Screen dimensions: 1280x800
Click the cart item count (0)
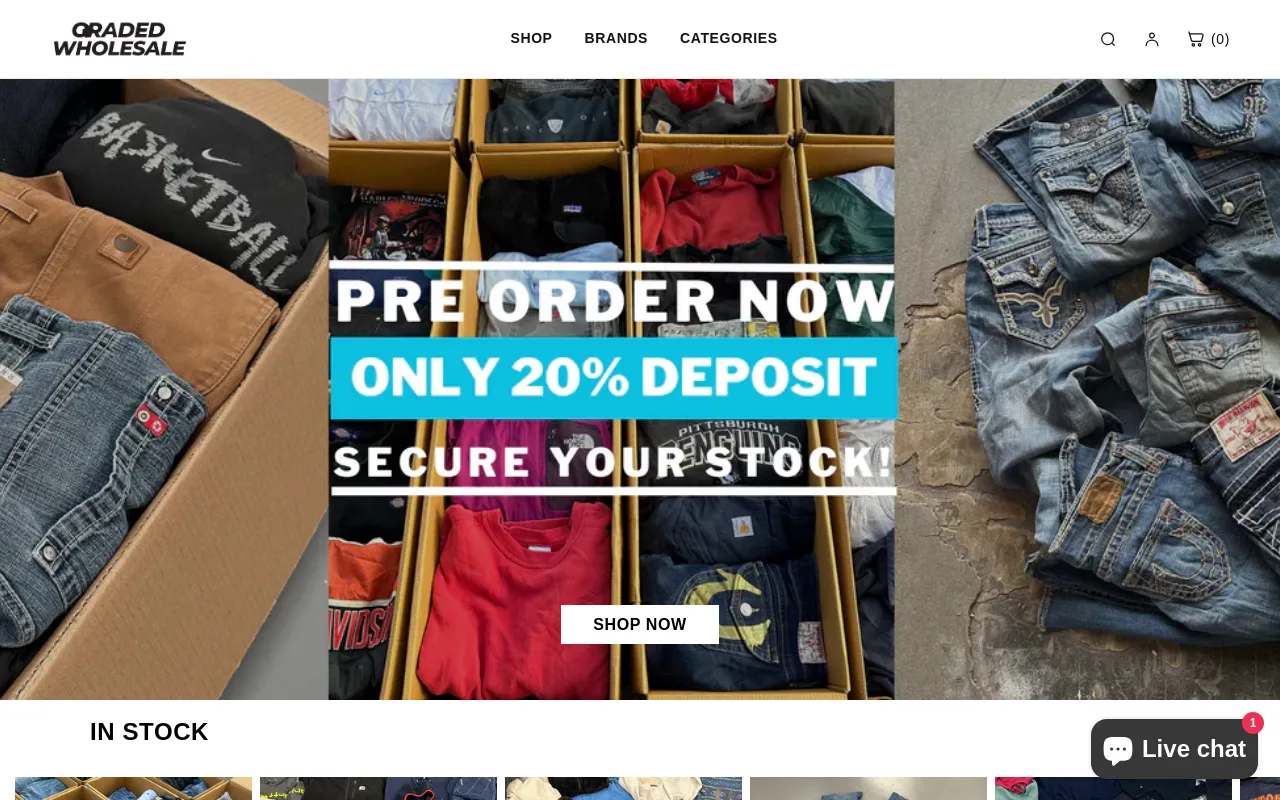[x=1220, y=39]
